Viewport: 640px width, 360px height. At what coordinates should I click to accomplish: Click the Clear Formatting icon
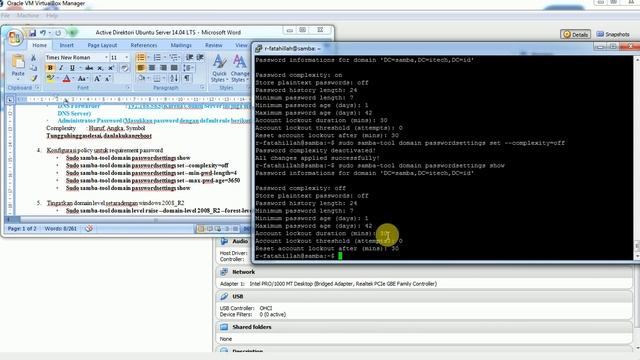coord(124,68)
